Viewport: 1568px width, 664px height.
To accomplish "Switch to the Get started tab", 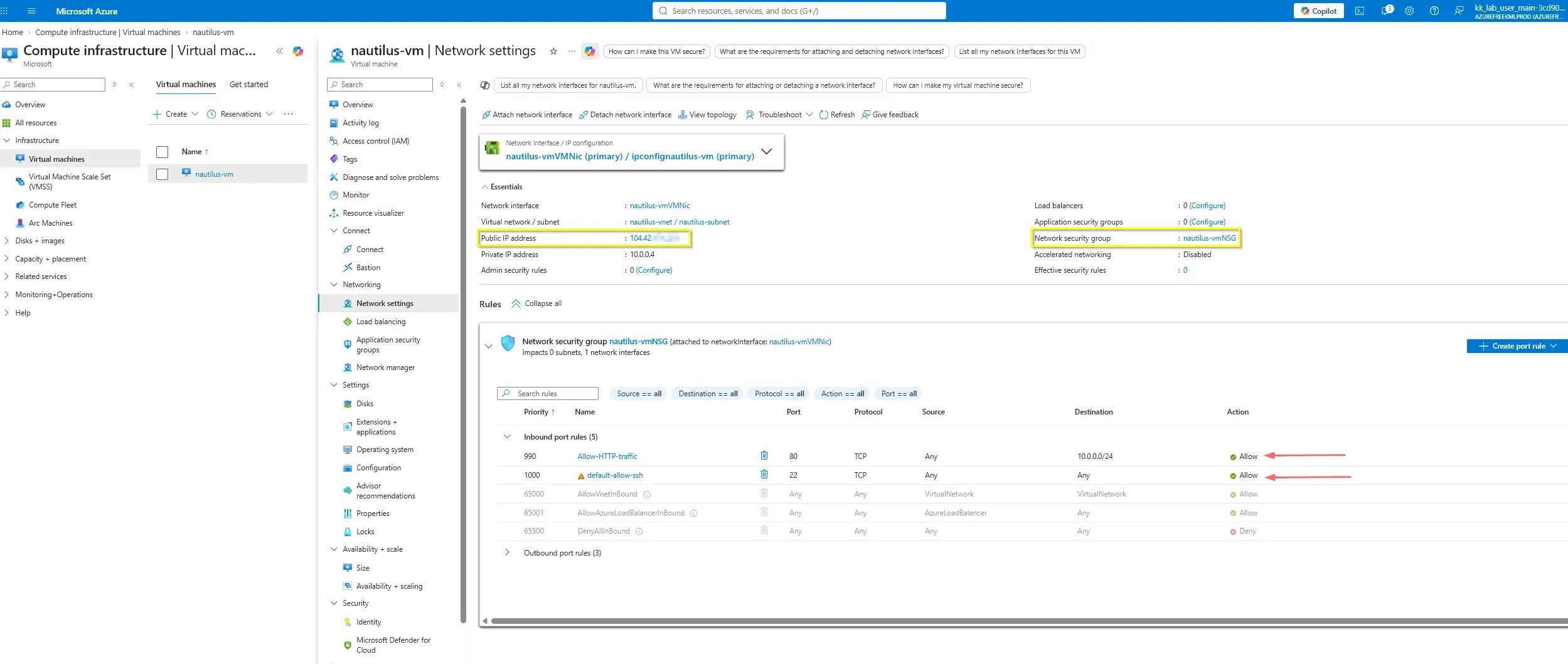I will (x=248, y=85).
